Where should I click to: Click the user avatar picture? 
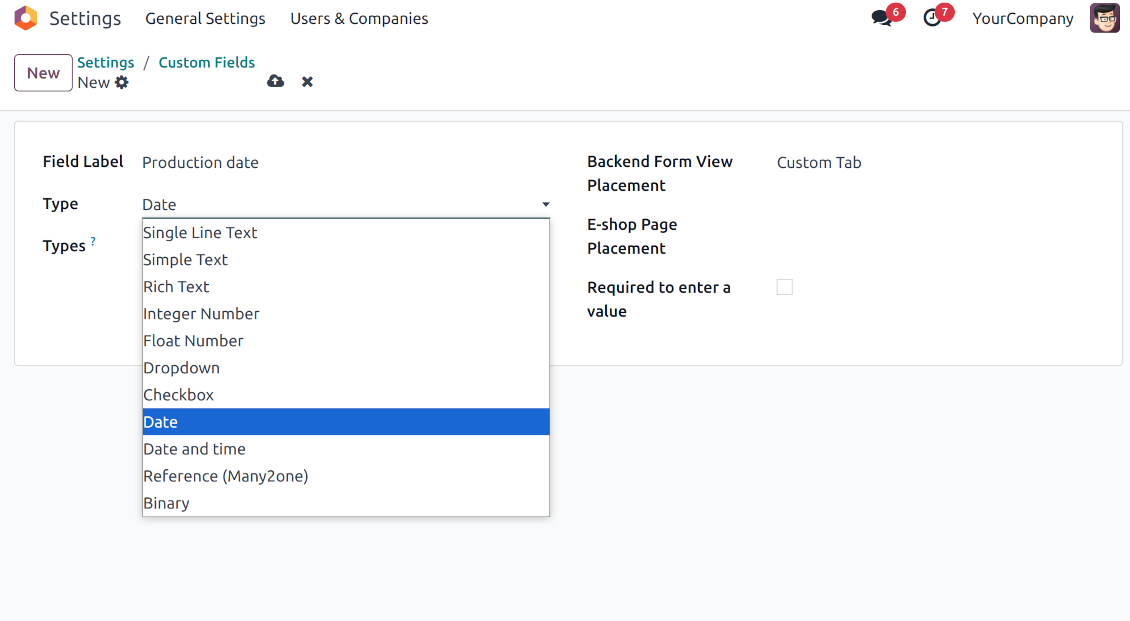click(1104, 18)
